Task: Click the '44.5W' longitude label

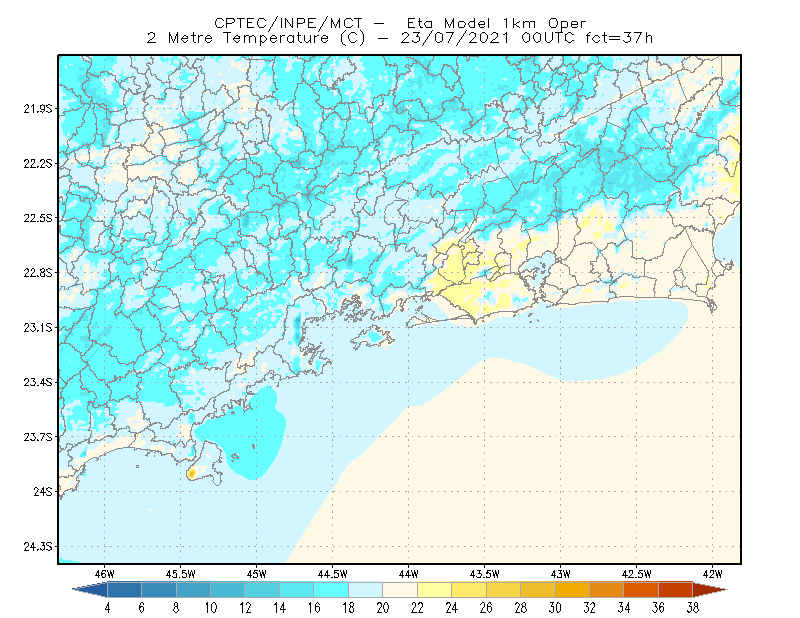Action: pyautogui.click(x=333, y=574)
